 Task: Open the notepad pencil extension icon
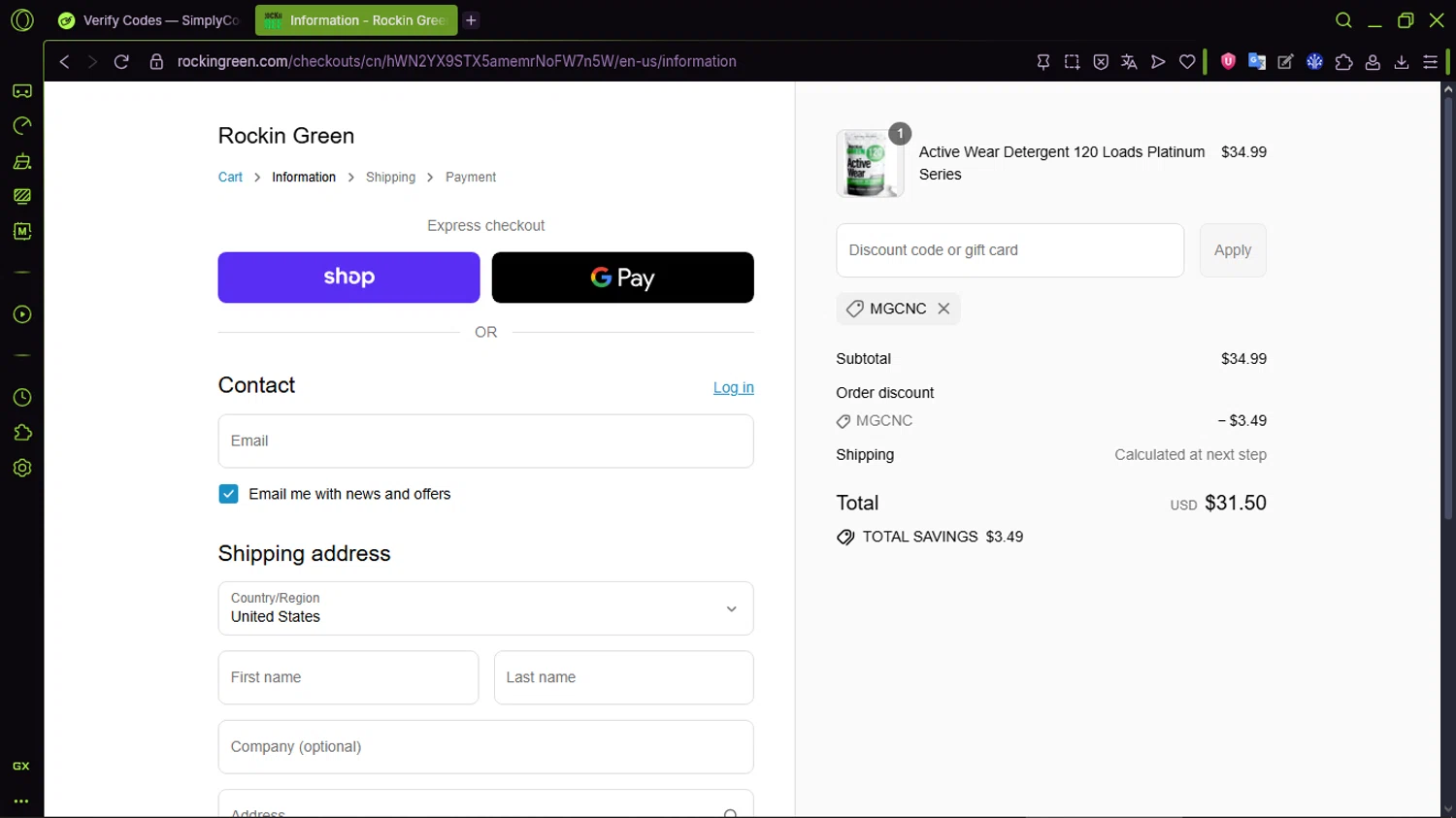click(1286, 62)
